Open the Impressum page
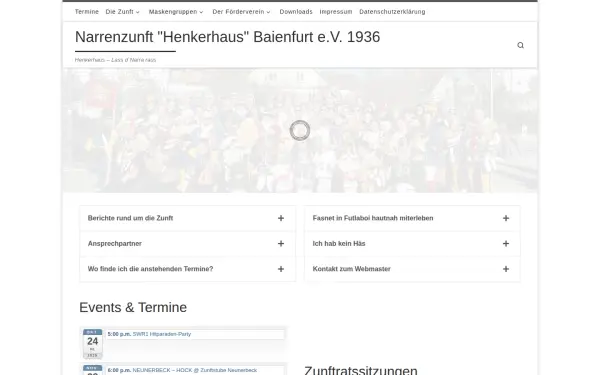The image size is (600, 375). point(336,12)
